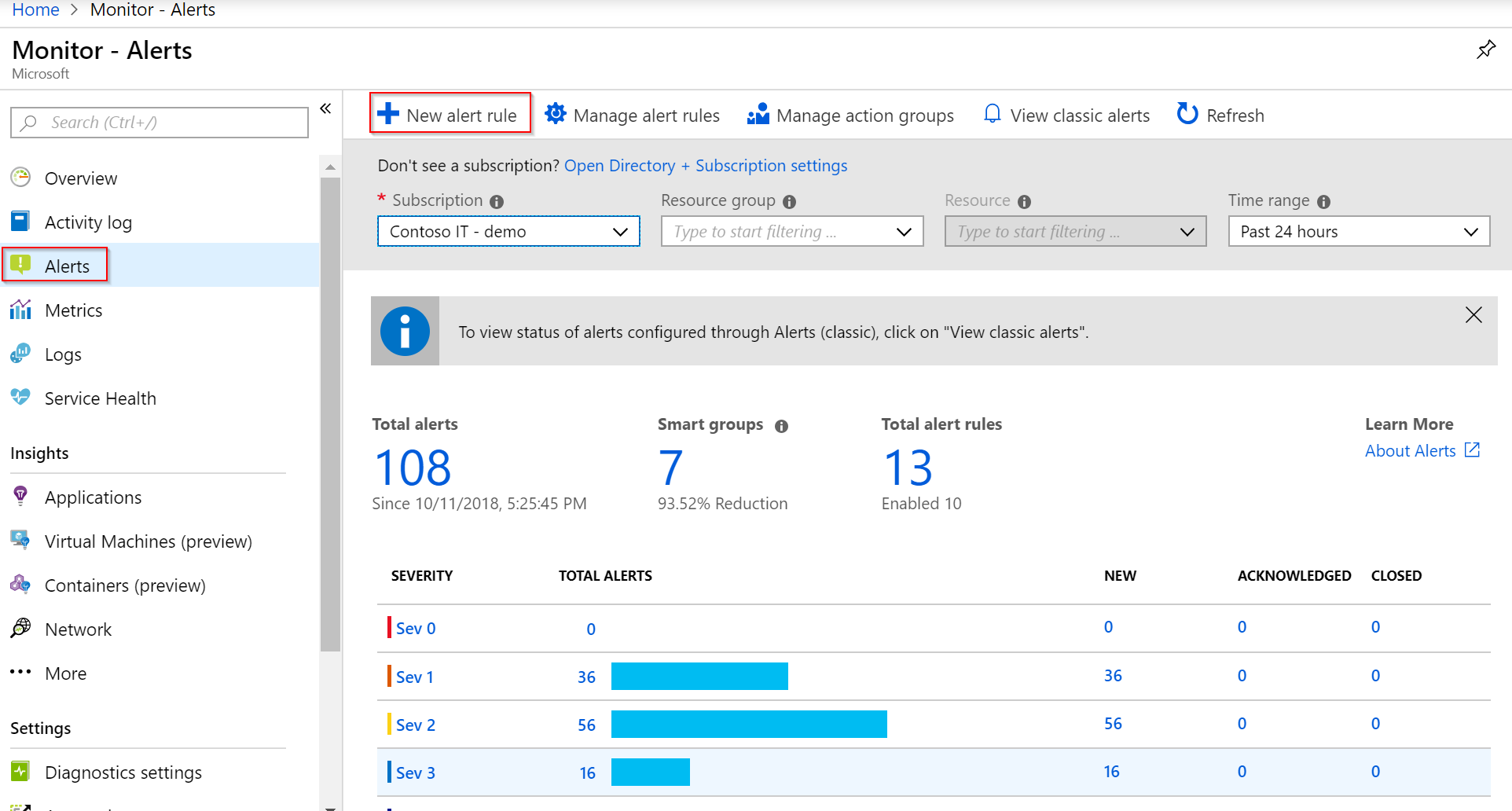Image resolution: width=1512 pixels, height=811 pixels.
Task: Pin the Monitor Alerts blade to dashboard
Action: 1485,50
